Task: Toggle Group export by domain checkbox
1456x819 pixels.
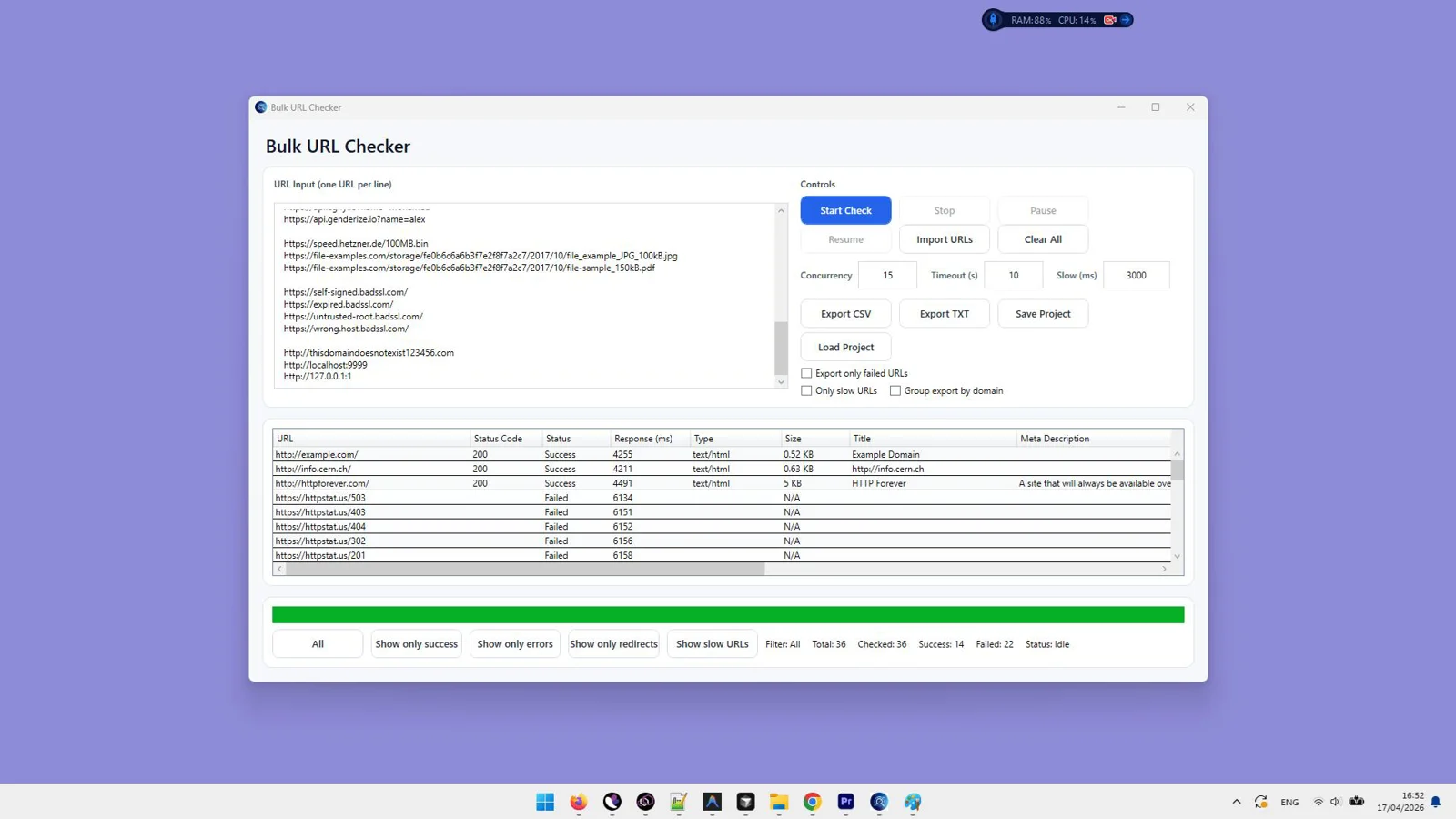Action: [x=895, y=391]
